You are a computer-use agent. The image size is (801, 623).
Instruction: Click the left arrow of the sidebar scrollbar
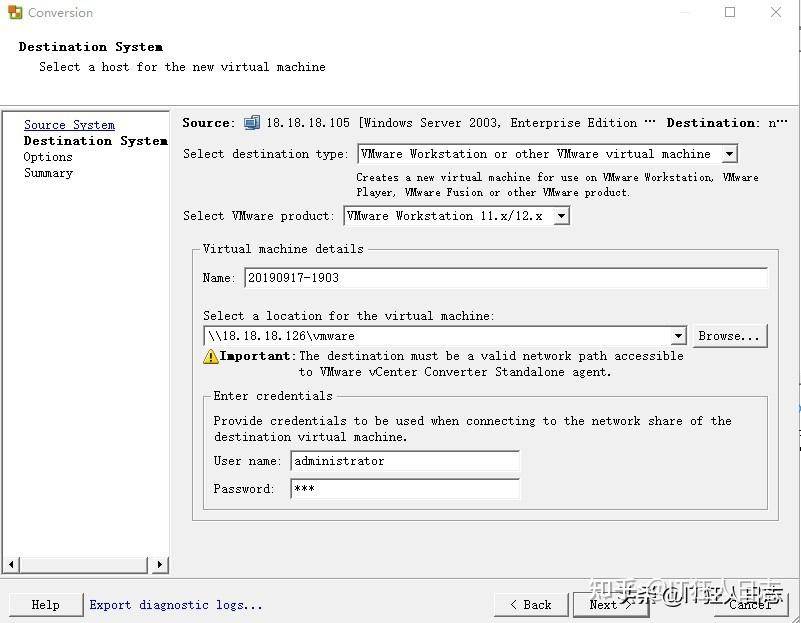[x=12, y=565]
